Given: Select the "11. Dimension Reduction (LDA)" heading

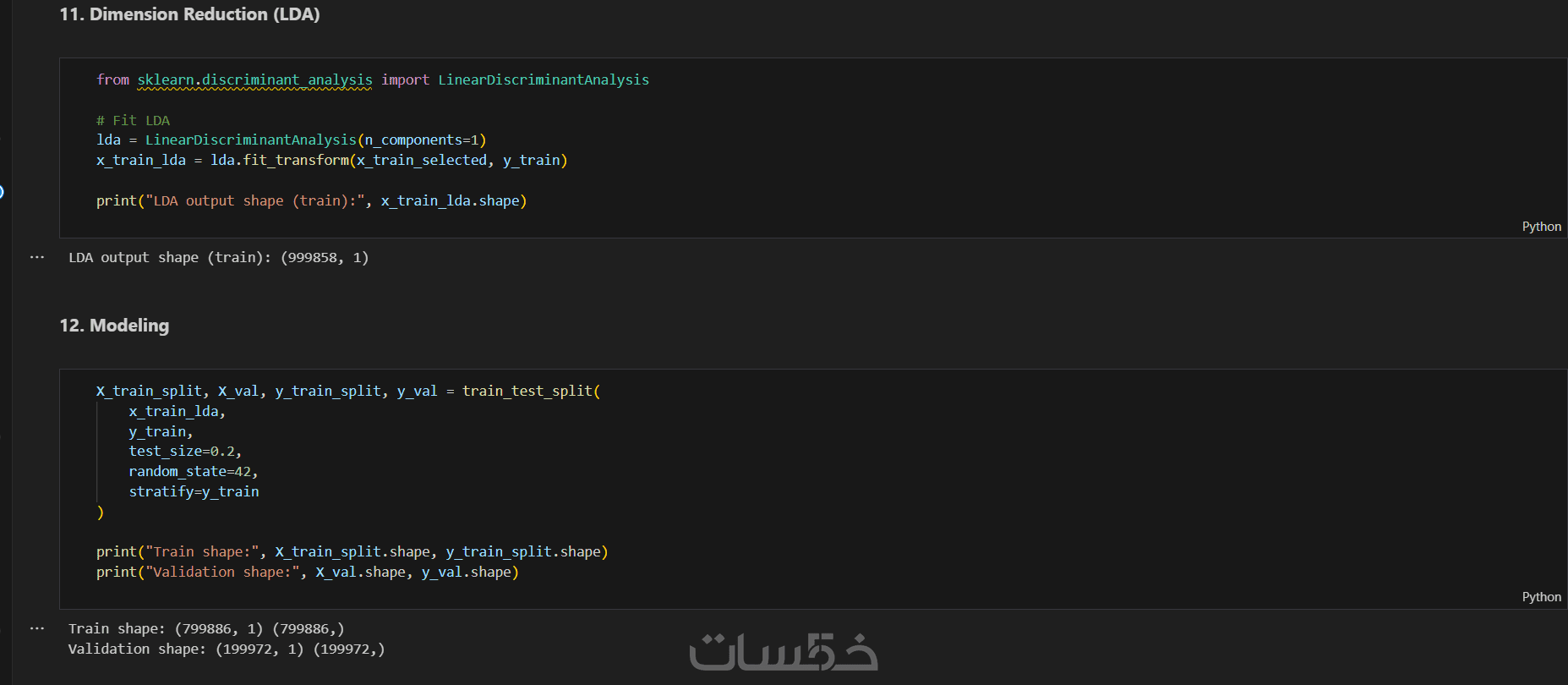Looking at the screenshot, I should [189, 14].
